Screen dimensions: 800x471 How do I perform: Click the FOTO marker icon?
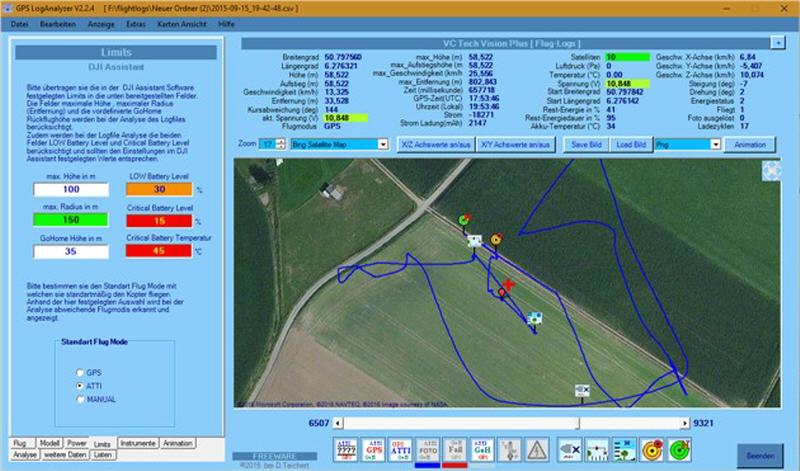(428, 450)
